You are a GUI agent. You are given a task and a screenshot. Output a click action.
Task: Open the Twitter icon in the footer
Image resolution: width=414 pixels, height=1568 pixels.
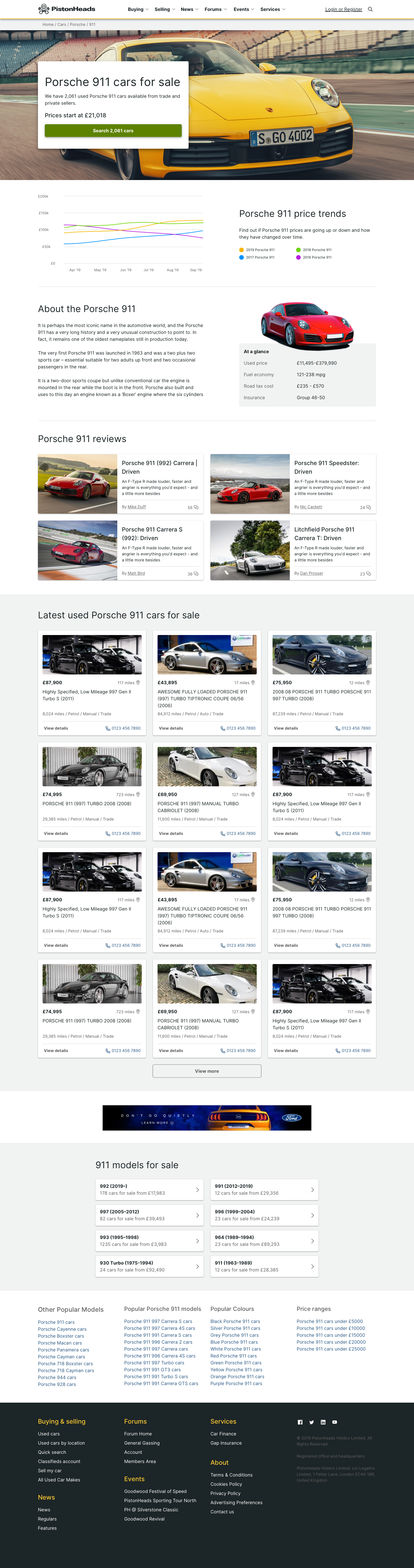pos(311,1422)
